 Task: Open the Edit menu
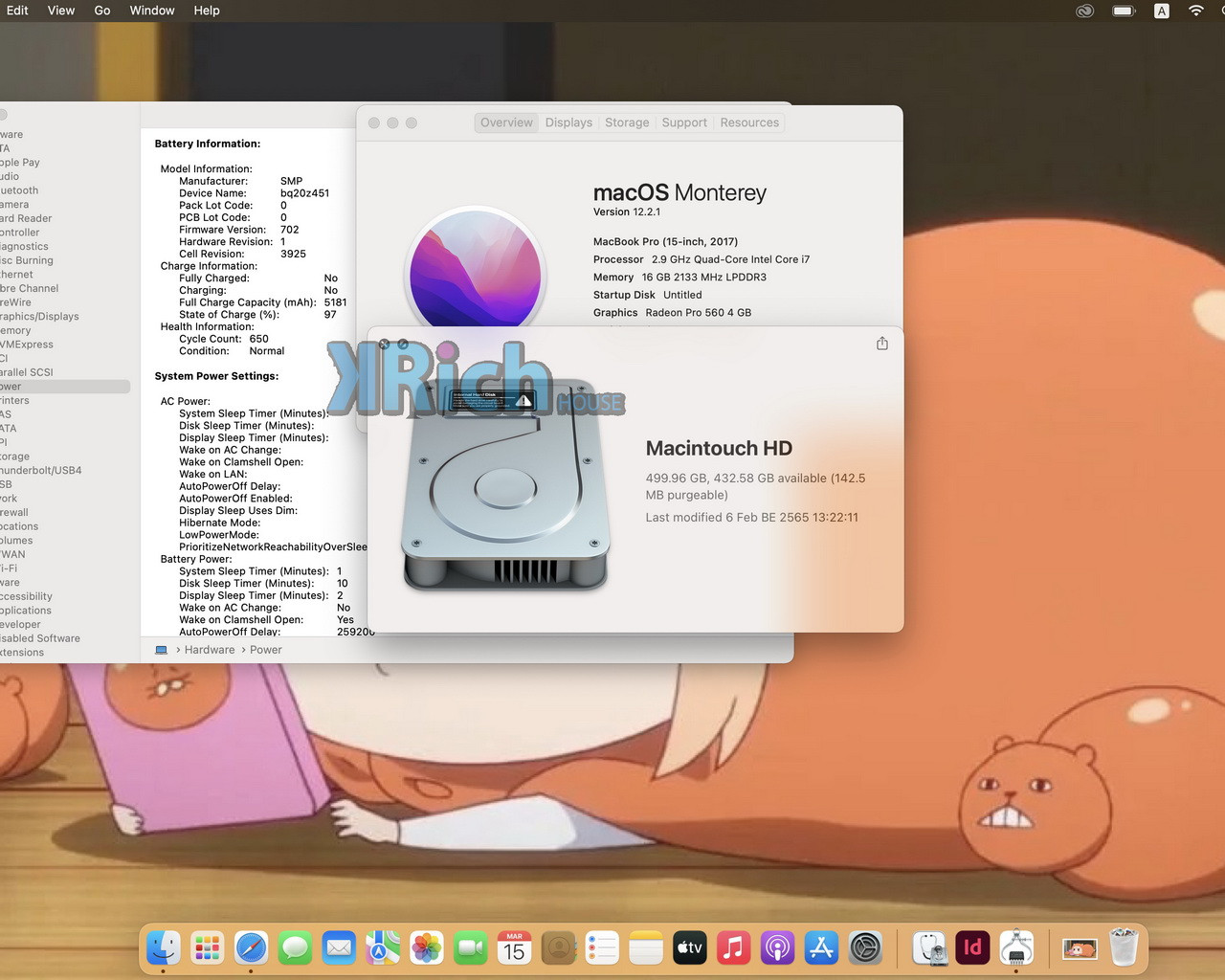17,11
